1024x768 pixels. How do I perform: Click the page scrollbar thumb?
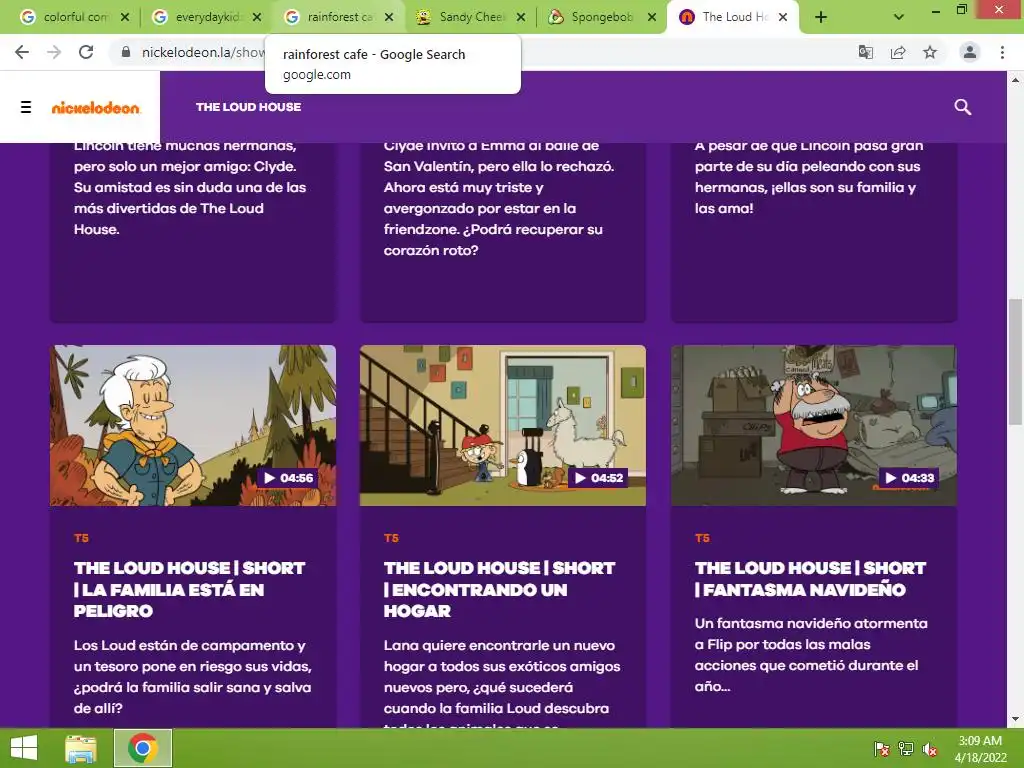tap(1015, 361)
